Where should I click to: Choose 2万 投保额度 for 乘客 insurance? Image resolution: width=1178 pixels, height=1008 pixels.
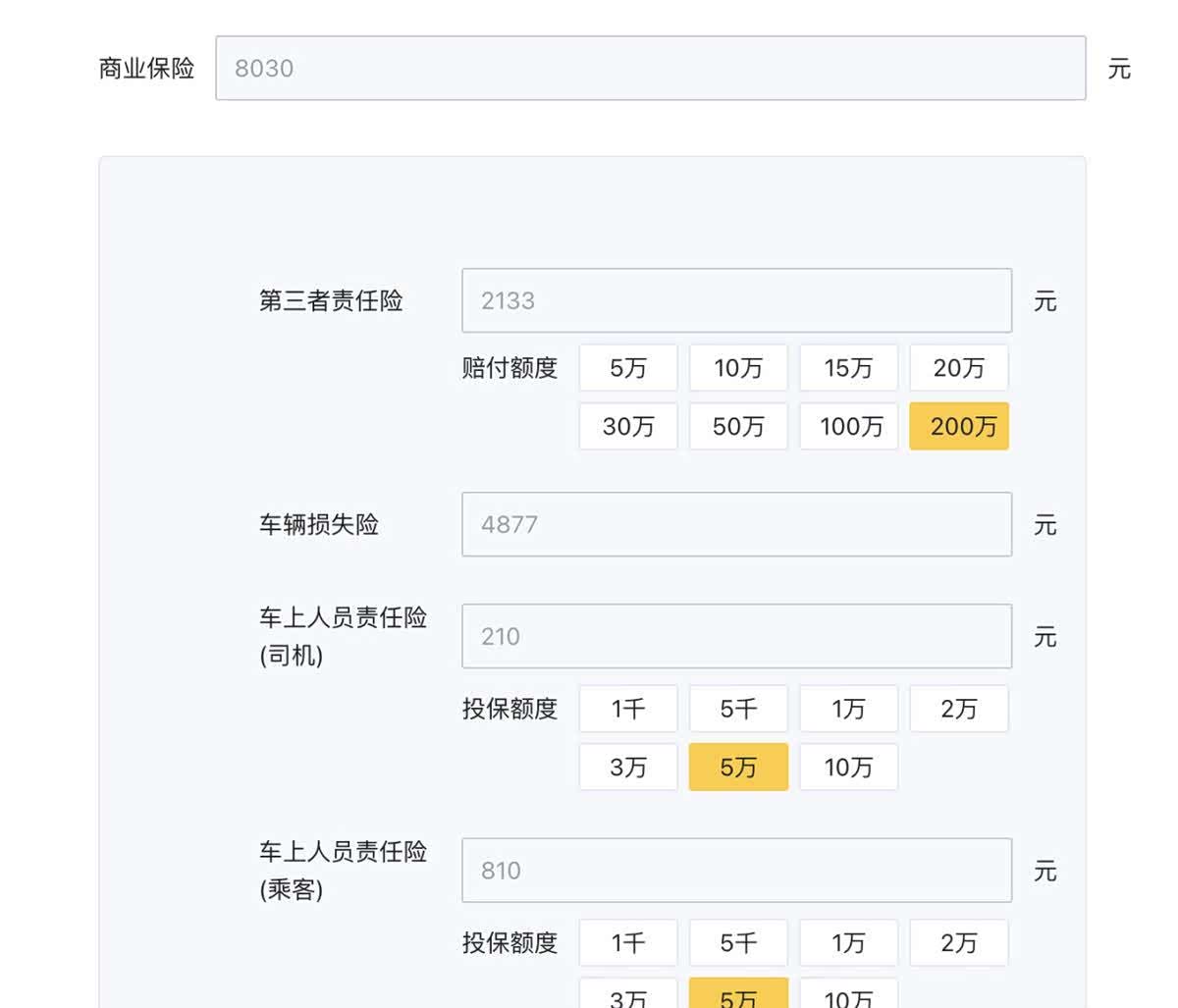(x=958, y=943)
